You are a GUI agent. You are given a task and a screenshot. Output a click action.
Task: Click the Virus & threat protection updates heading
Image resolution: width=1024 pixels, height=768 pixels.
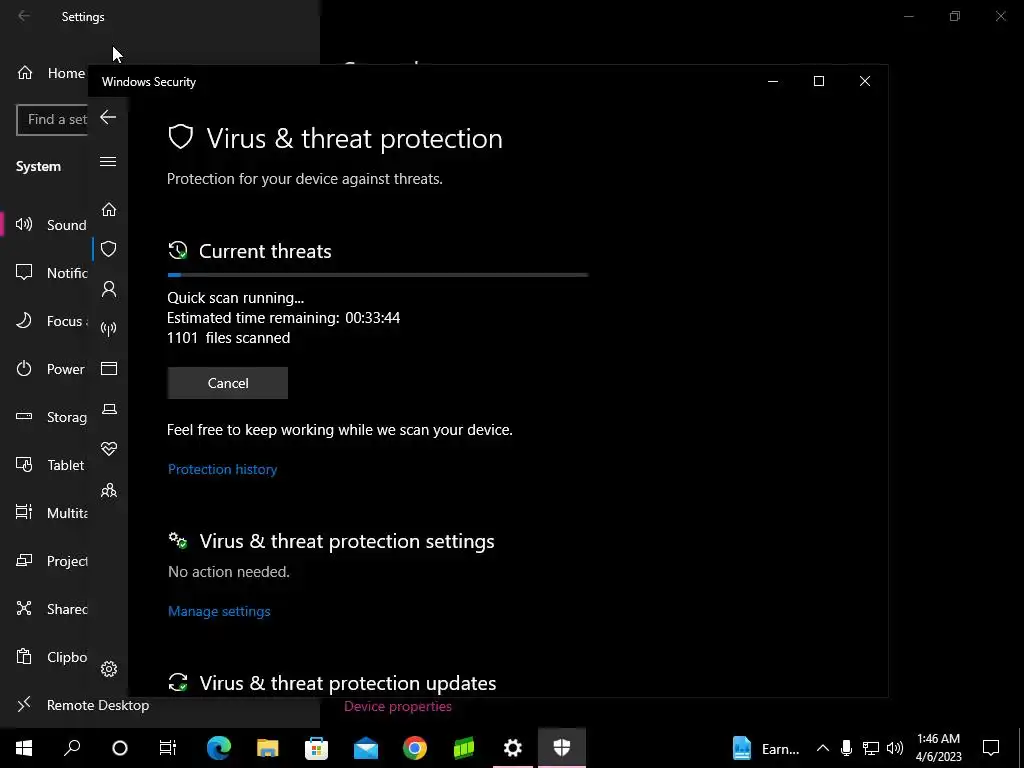[347, 683]
